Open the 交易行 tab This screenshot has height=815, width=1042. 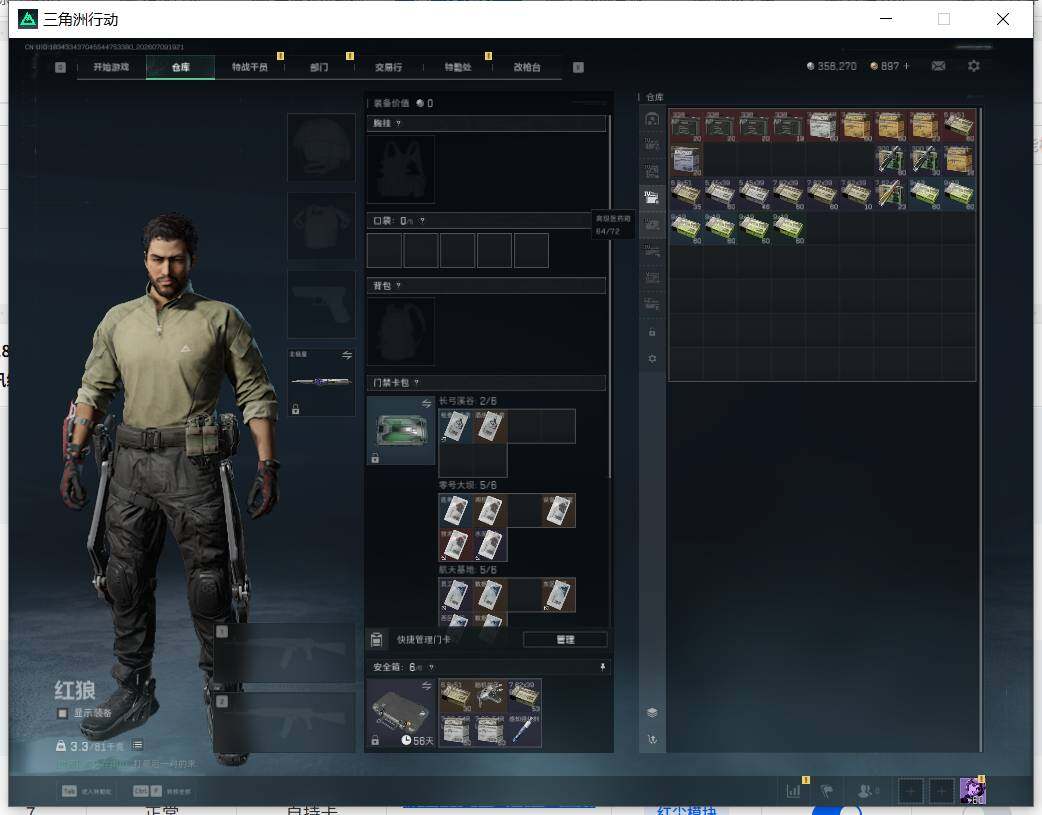388,67
